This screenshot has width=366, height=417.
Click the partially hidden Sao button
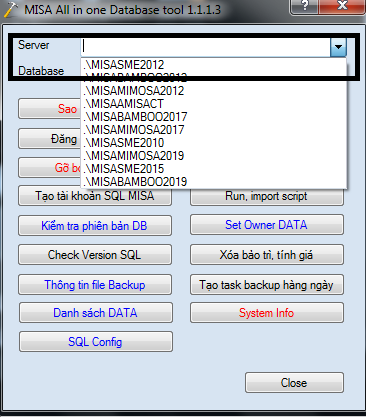point(49,109)
